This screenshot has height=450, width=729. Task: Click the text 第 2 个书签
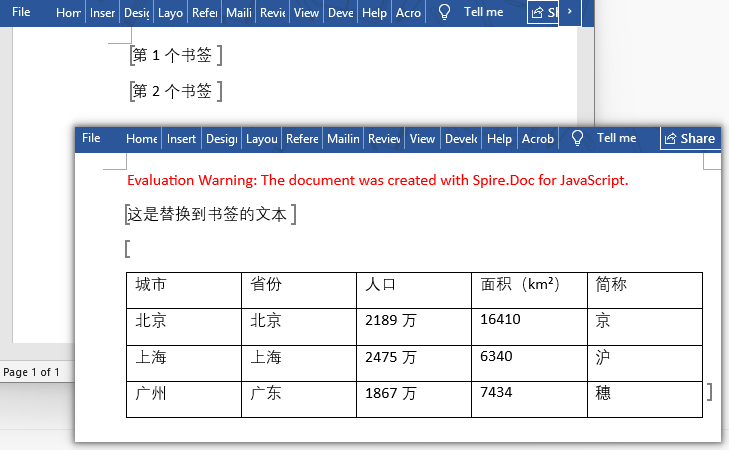click(x=172, y=91)
